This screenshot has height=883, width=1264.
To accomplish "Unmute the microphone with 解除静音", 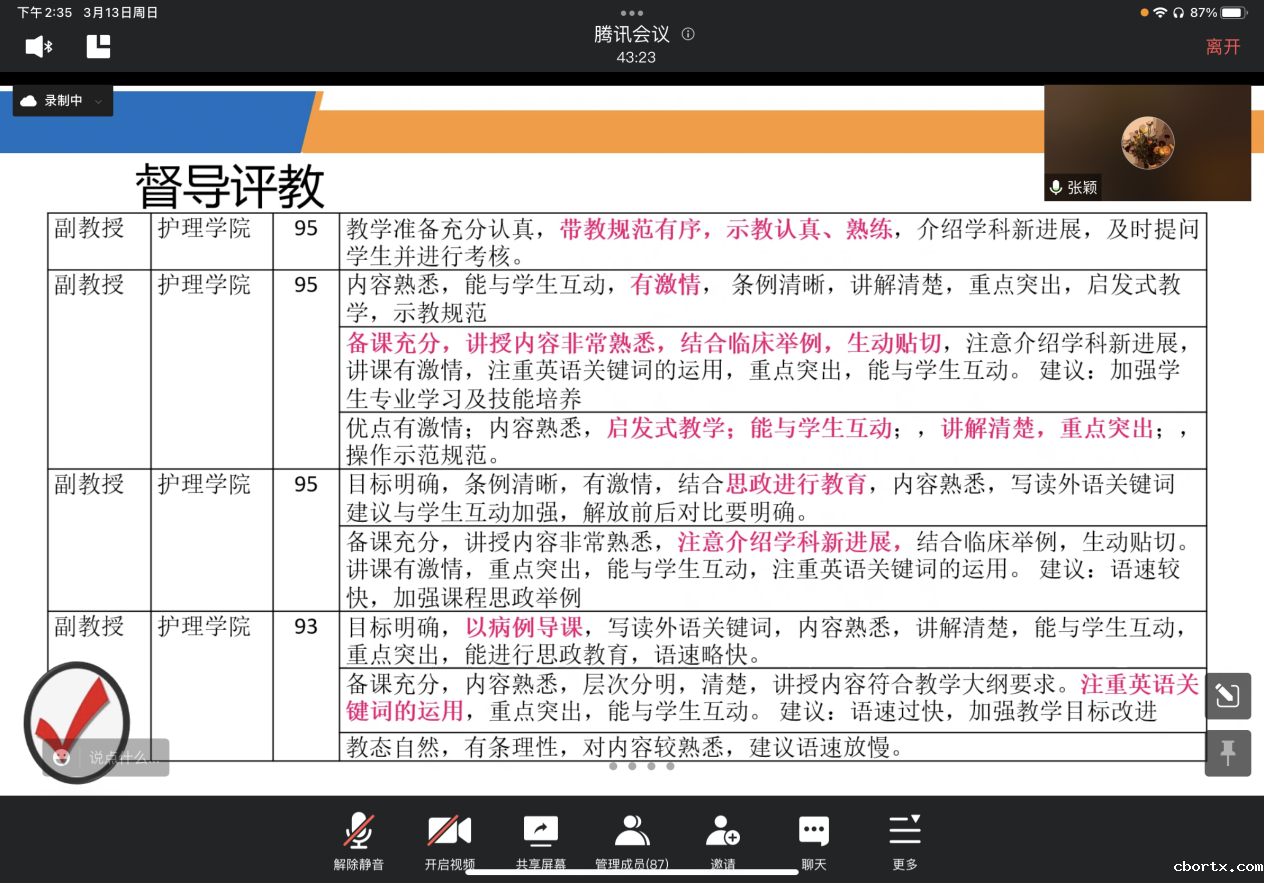I will pos(359,838).
